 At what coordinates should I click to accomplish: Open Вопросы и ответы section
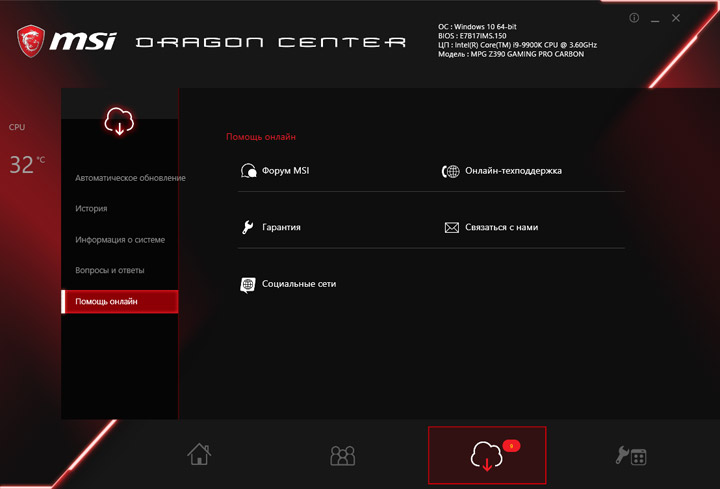pos(110,270)
